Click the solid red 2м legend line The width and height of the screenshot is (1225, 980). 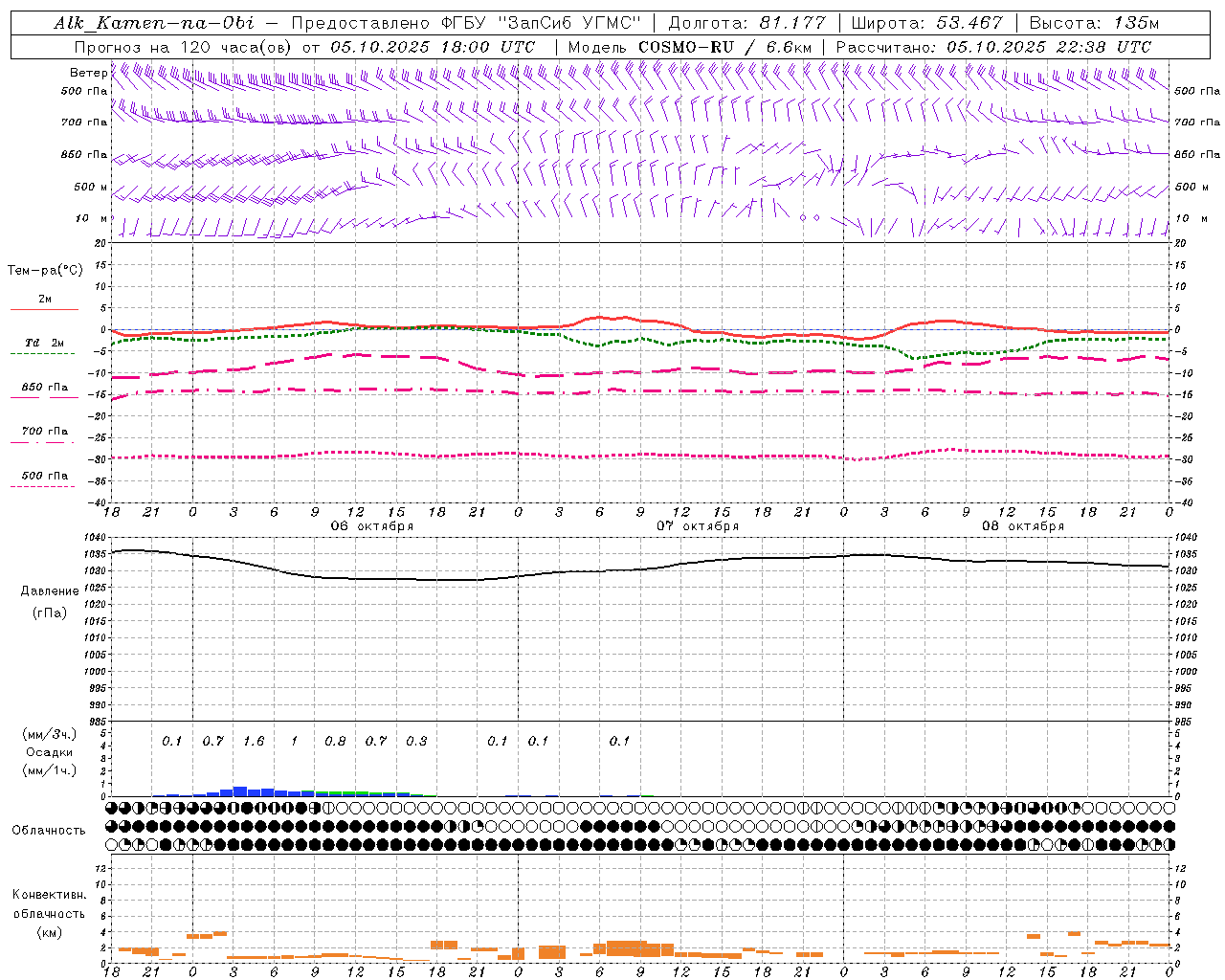44,309
